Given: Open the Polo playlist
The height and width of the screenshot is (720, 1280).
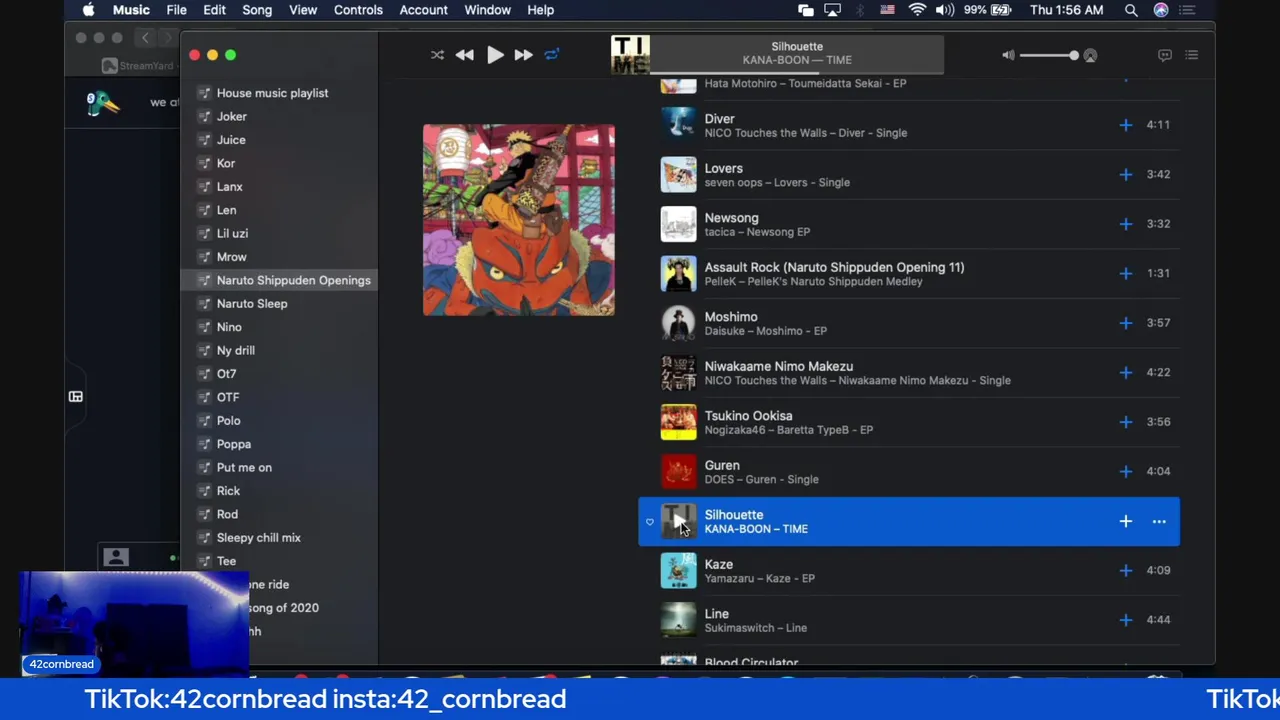Looking at the screenshot, I should pyautogui.click(x=229, y=421).
